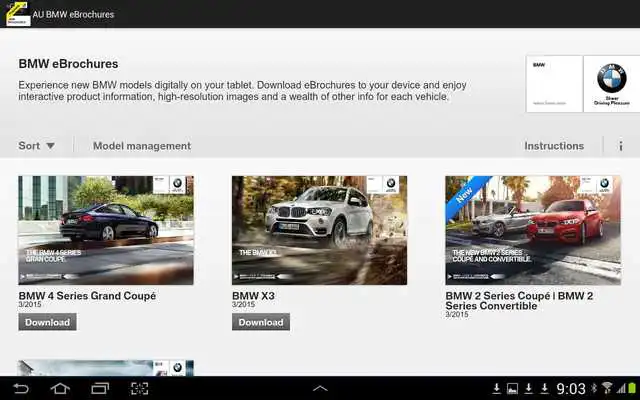Open Model management

click(x=142, y=146)
